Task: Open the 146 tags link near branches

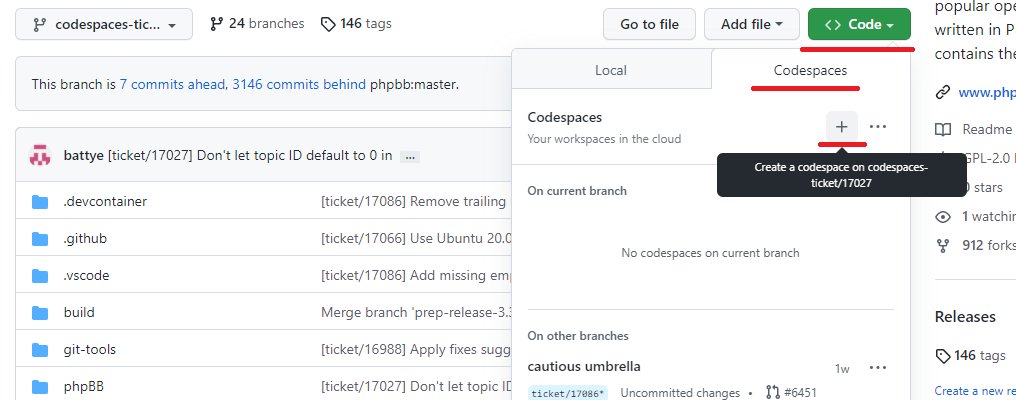Action: pos(356,24)
